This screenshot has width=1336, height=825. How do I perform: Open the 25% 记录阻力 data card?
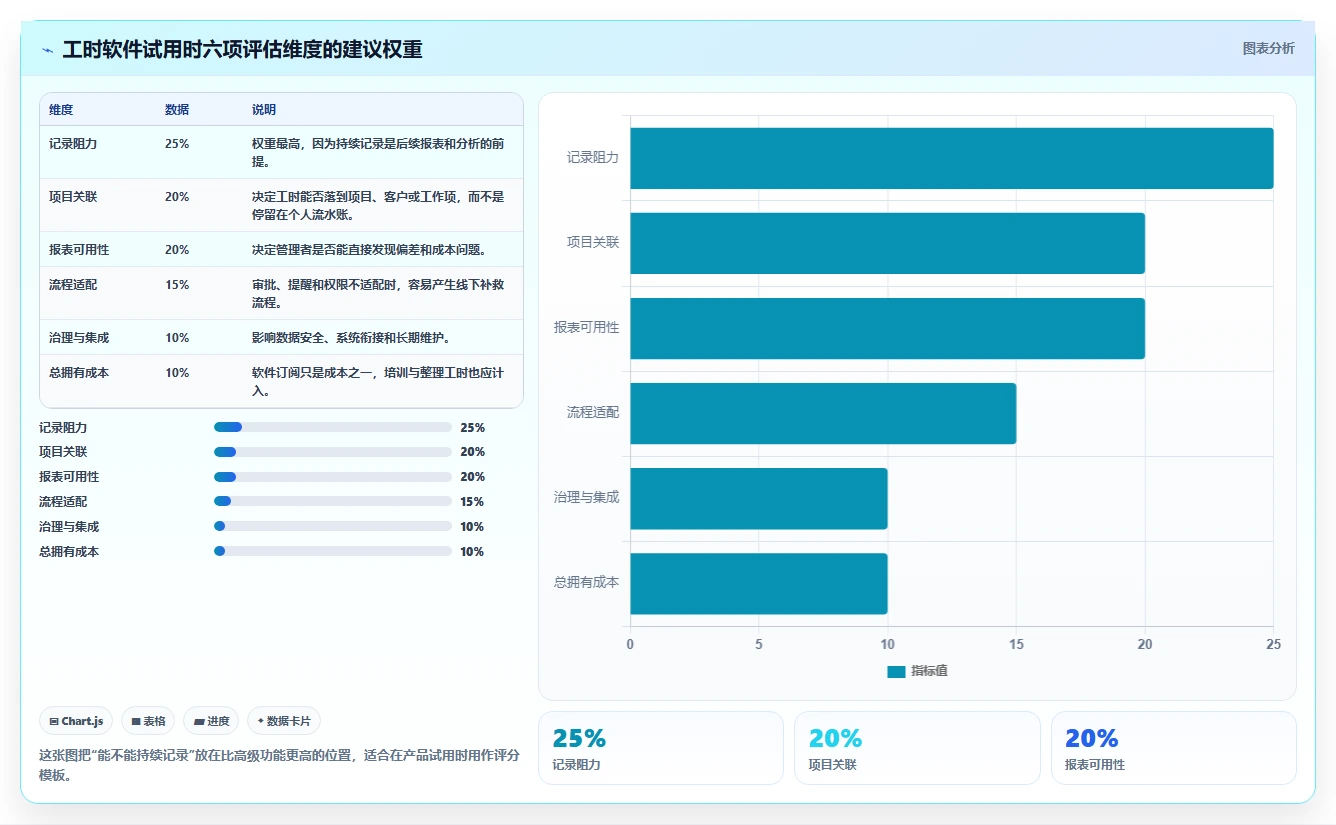pyautogui.click(x=661, y=748)
